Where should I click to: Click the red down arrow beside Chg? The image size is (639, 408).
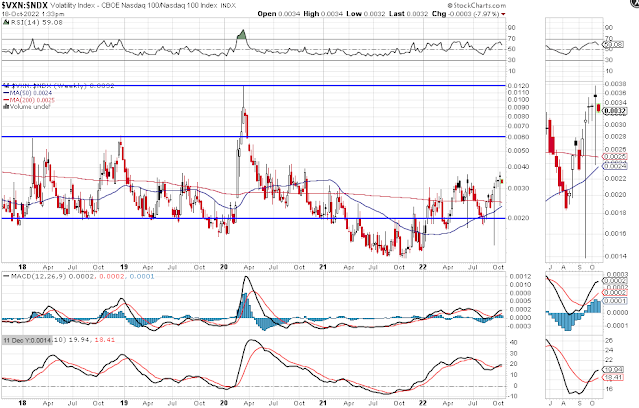tap(503, 14)
